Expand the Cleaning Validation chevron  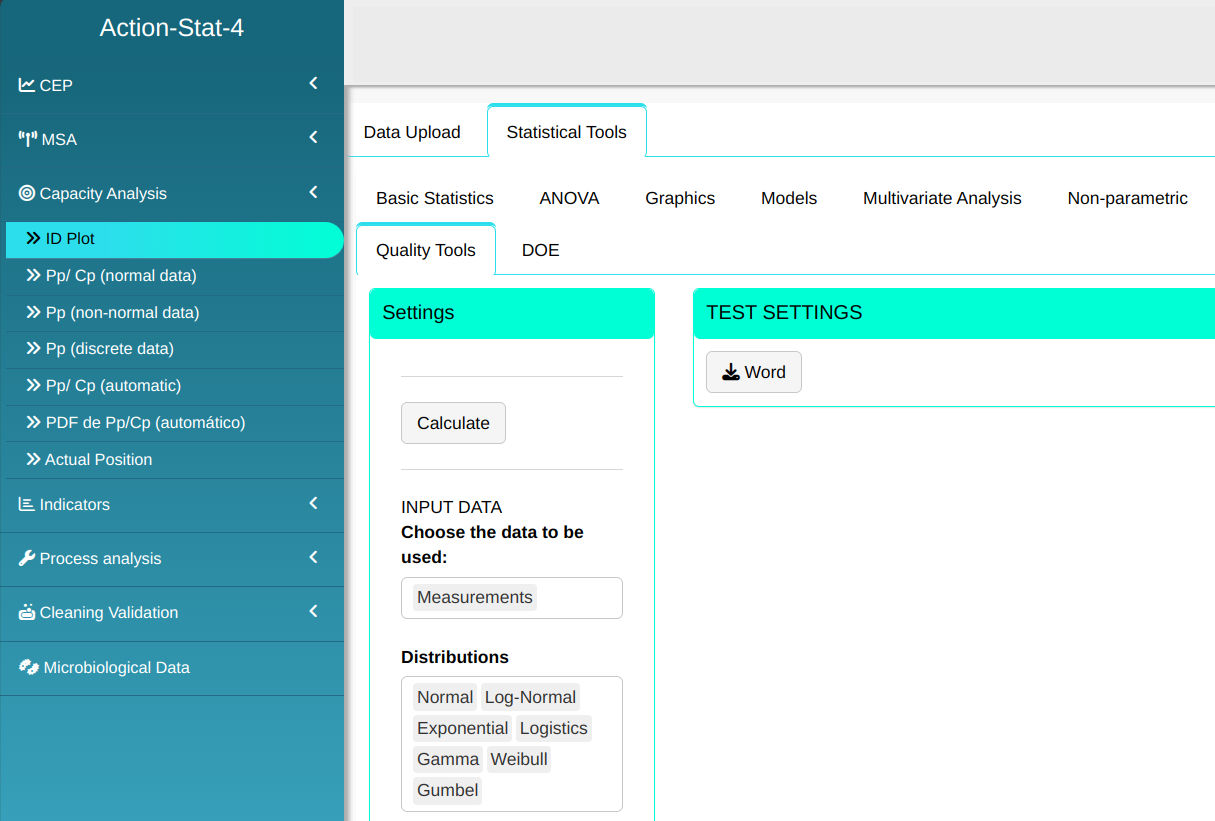pos(313,611)
